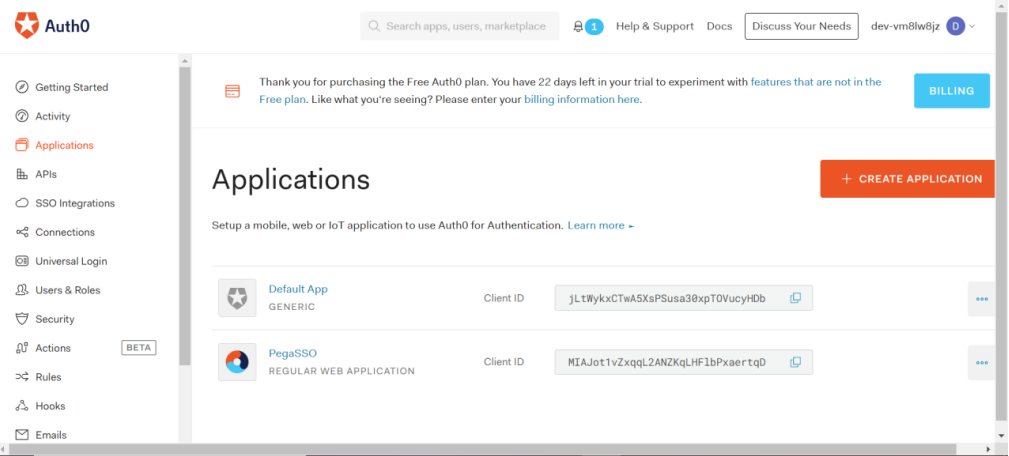Click the Auth0 shield logo
The width and height of the screenshot is (1009, 456).
pos(27,26)
